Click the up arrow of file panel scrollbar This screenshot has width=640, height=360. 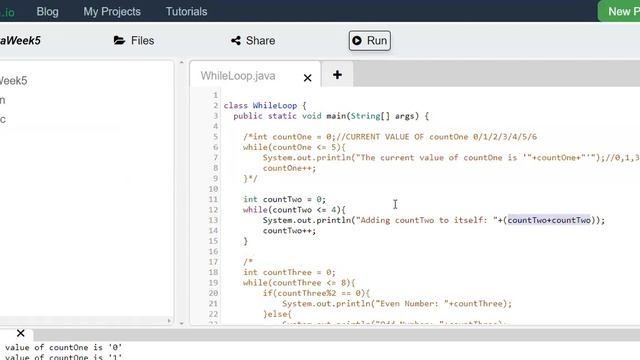coord(181,63)
